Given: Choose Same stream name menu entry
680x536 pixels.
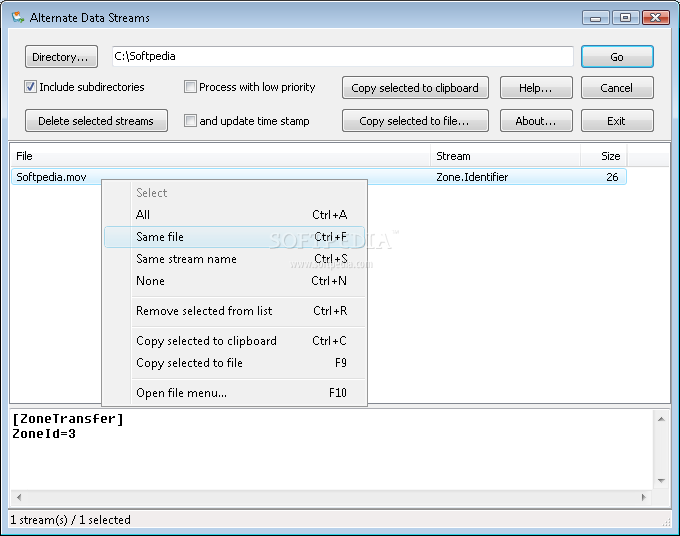Looking at the screenshot, I should click(235, 259).
